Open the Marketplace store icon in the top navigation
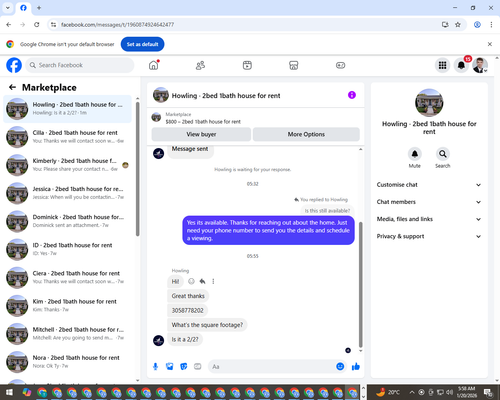The width and height of the screenshot is (500, 400). 293,65
